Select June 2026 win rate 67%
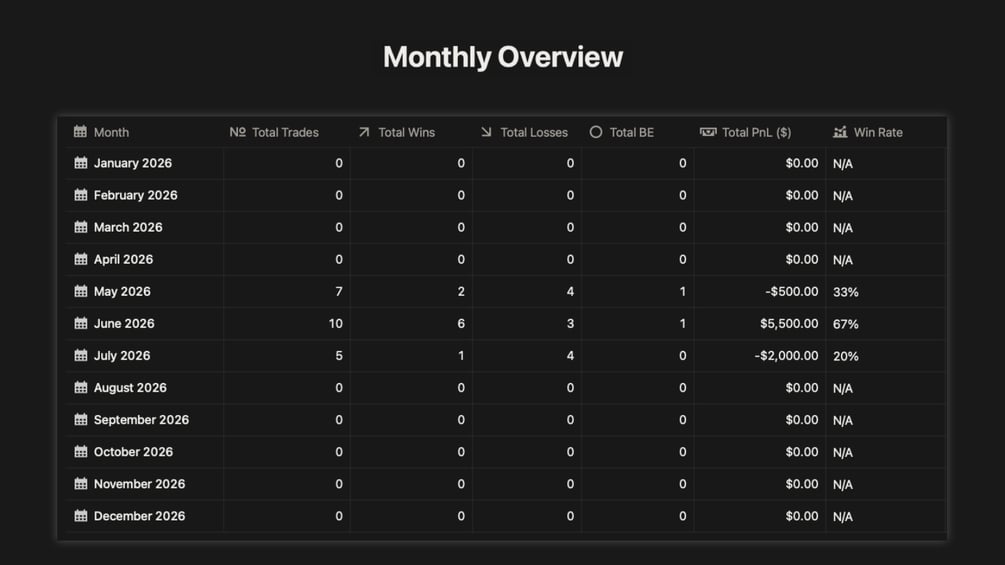1005x565 pixels. point(845,323)
